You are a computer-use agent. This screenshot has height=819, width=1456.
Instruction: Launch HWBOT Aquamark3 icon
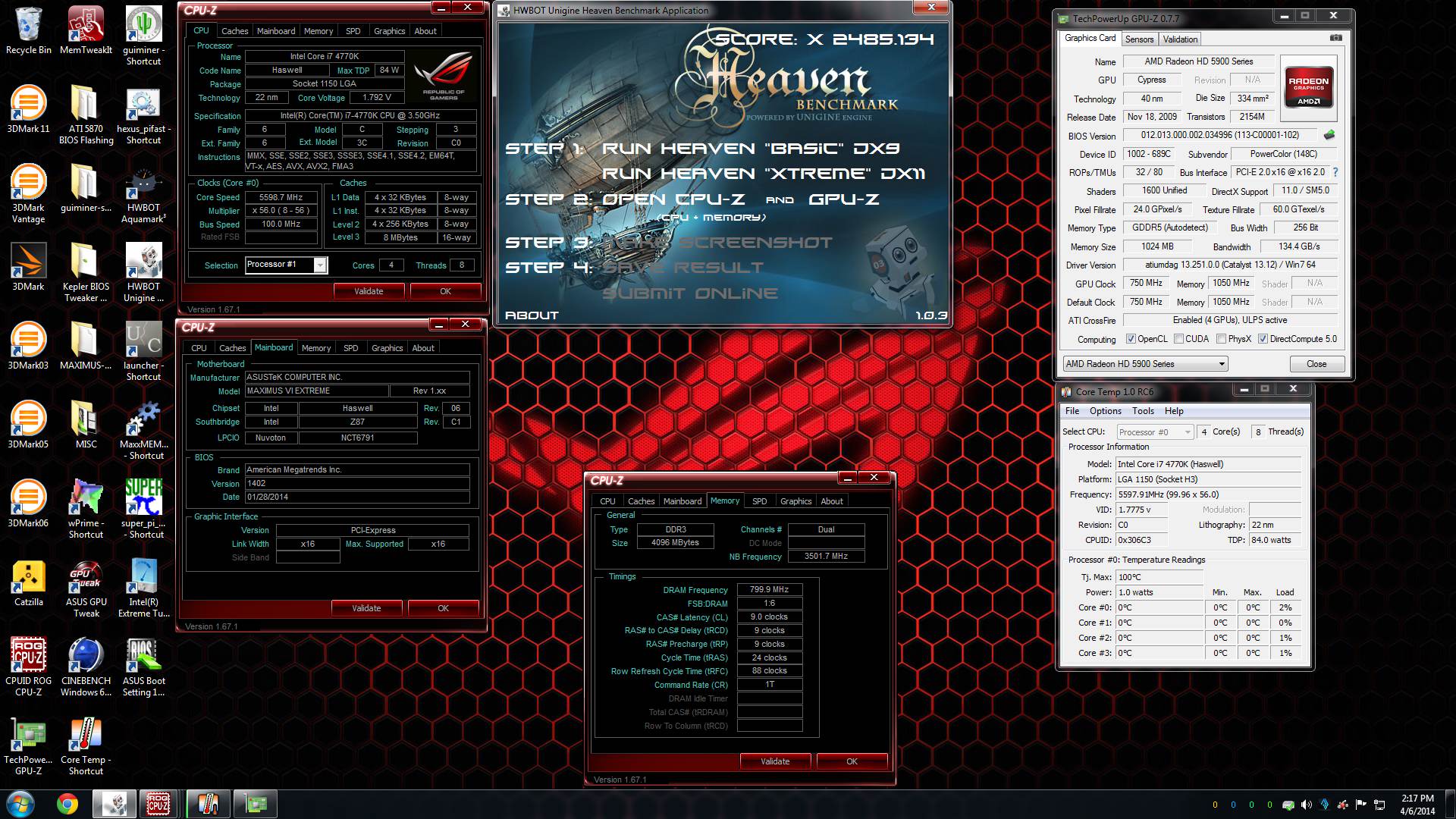(x=143, y=193)
